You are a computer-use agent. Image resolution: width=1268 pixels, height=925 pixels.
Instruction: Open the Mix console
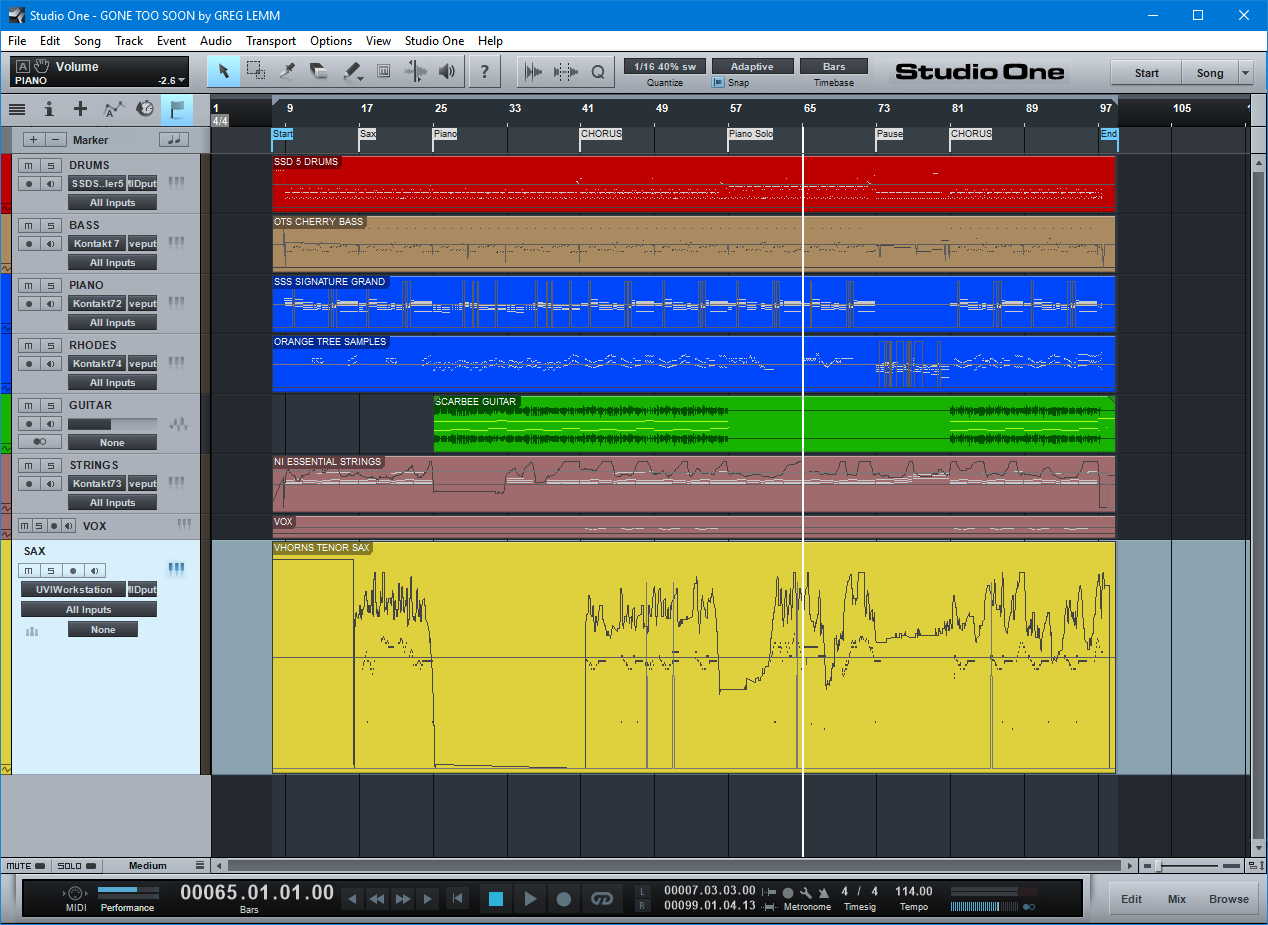(x=1177, y=899)
